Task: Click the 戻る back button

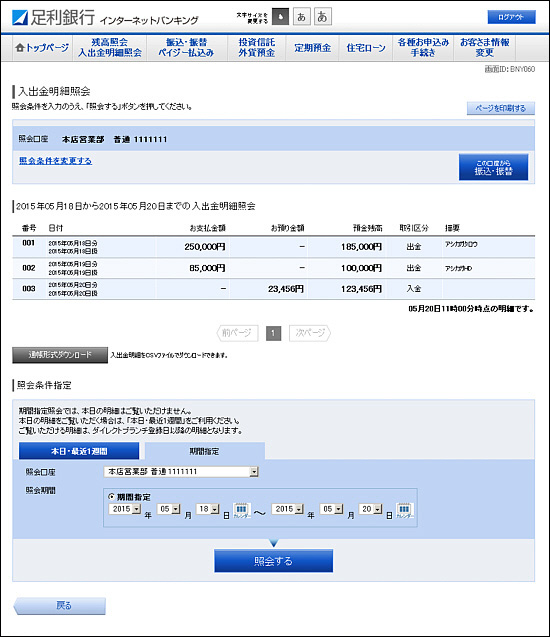Action: coord(60,606)
